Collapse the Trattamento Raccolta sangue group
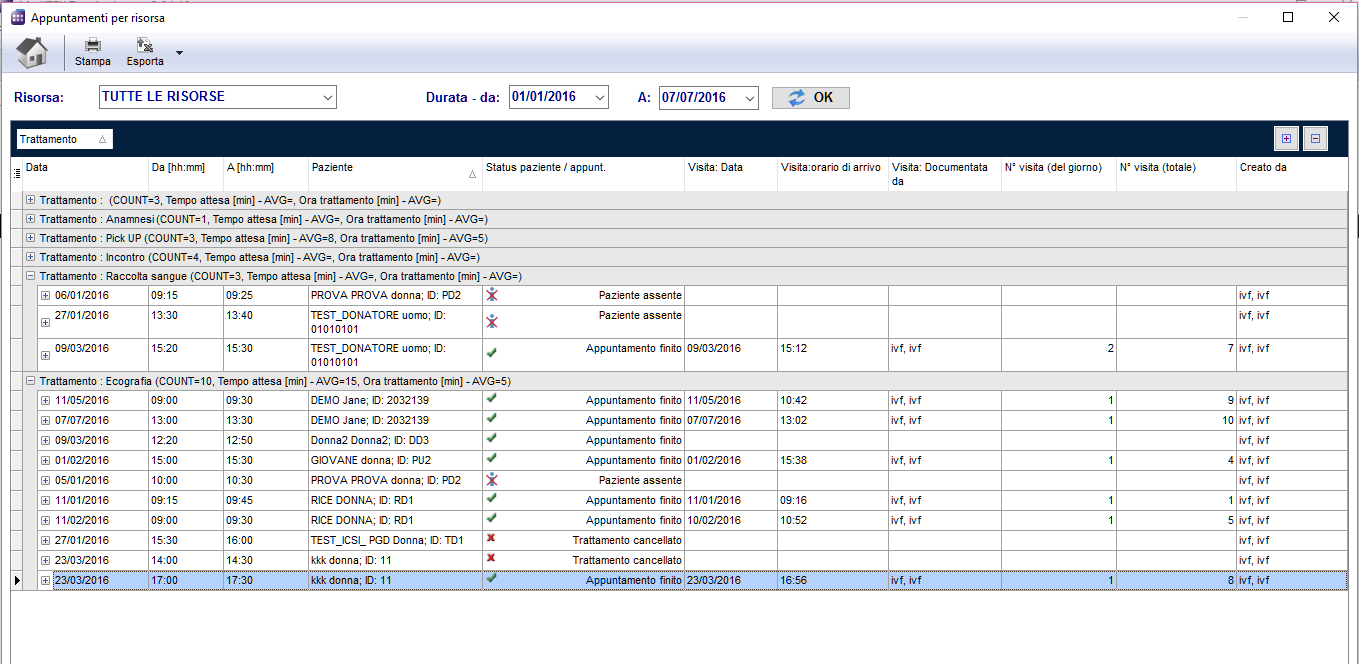The width and height of the screenshot is (1359, 664). click(x=30, y=276)
